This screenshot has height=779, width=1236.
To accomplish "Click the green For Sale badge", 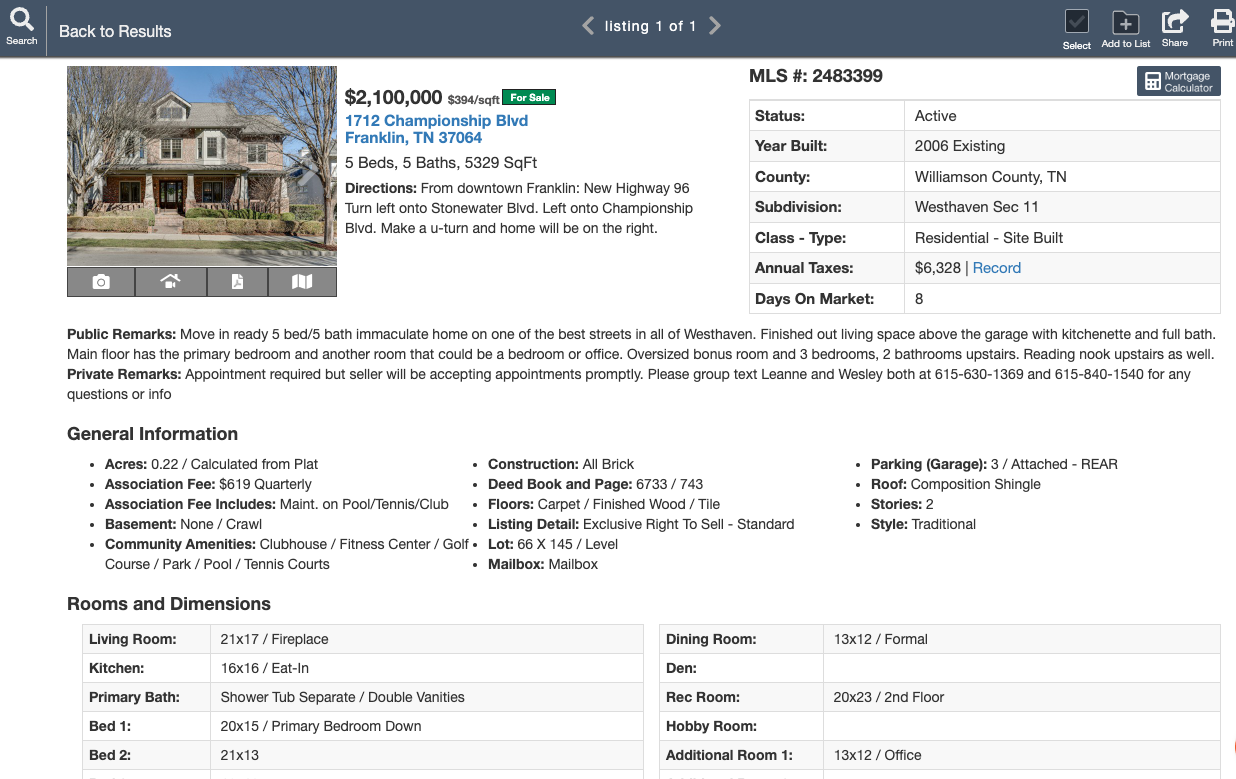I will (x=529, y=97).
